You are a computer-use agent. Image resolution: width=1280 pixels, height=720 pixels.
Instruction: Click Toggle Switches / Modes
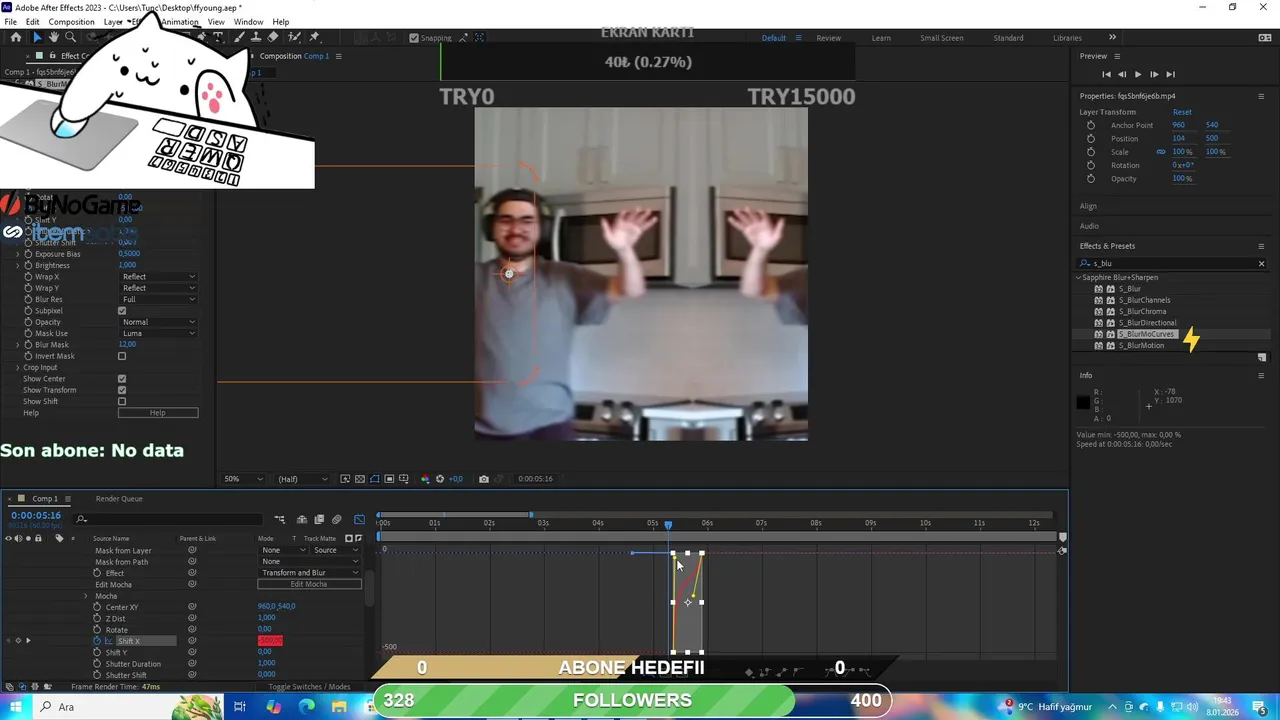click(x=309, y=687)
